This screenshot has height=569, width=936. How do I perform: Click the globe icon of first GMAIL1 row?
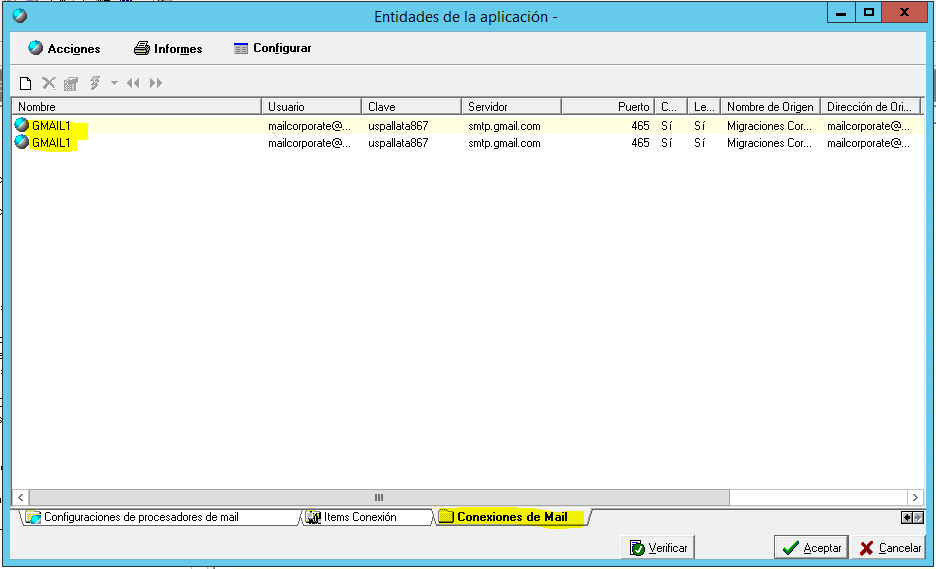22,125
